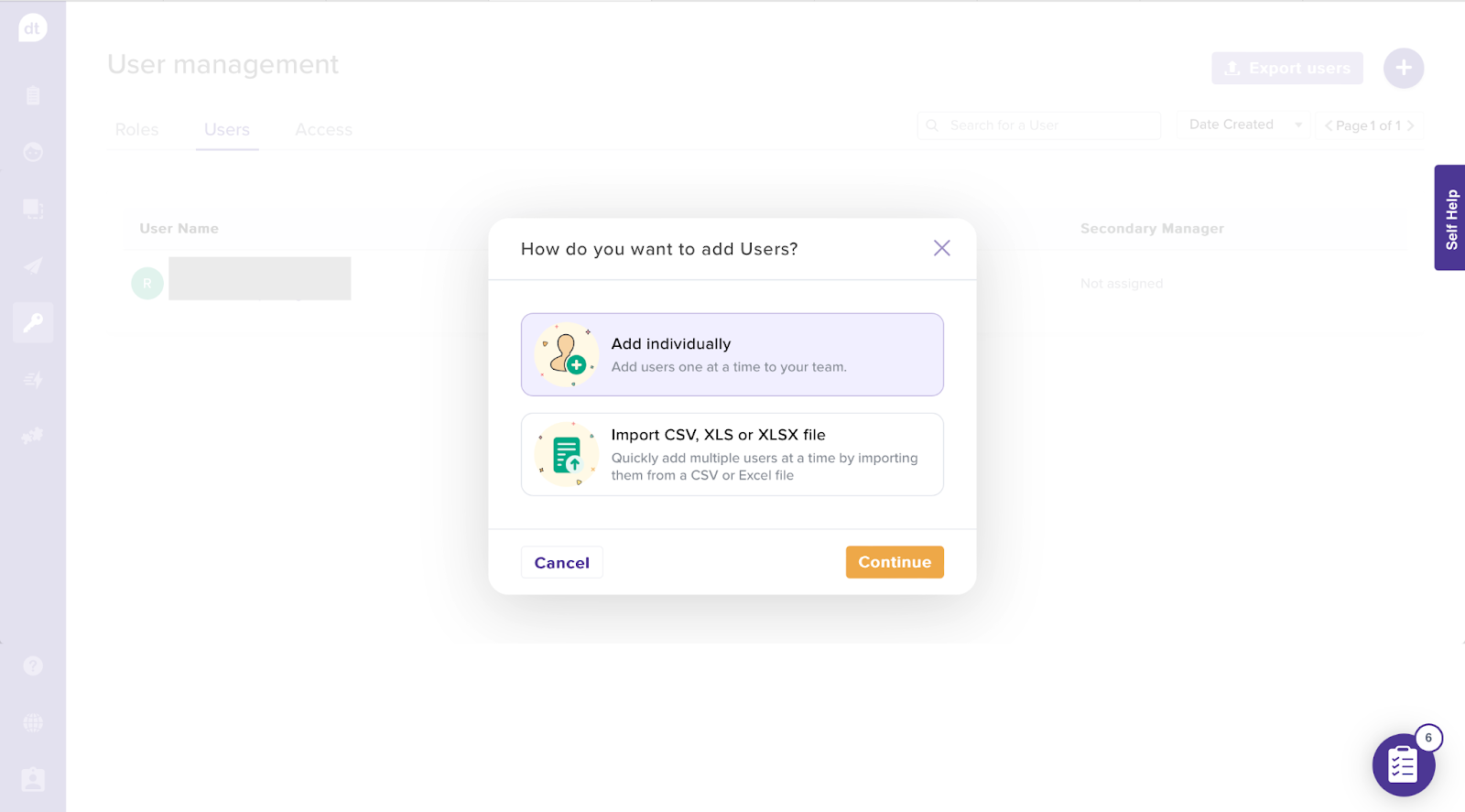
Task: Click the add-user person icon illustration
Action: point(567,355)
